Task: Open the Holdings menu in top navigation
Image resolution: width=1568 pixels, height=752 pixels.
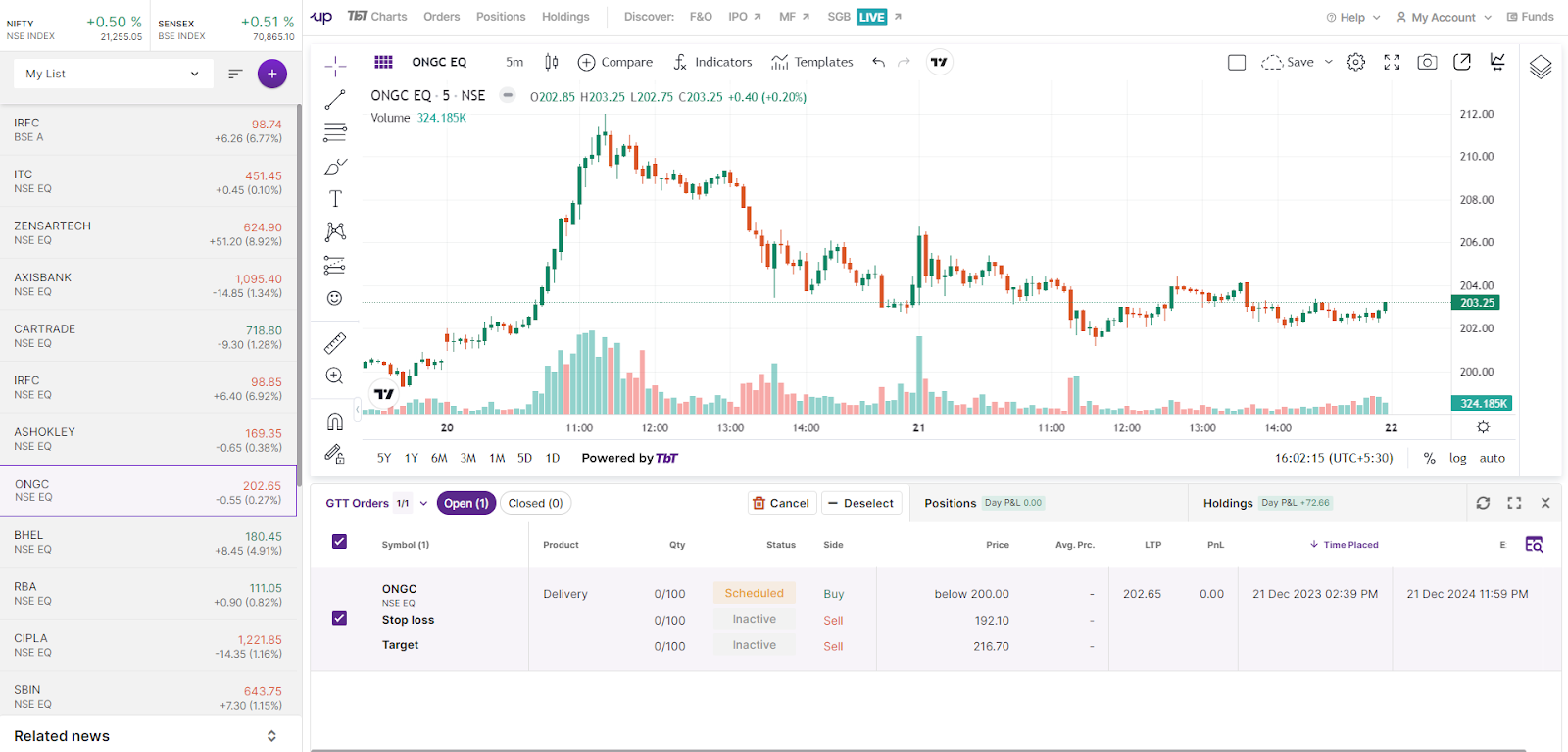Action: (x=565, y=17)
